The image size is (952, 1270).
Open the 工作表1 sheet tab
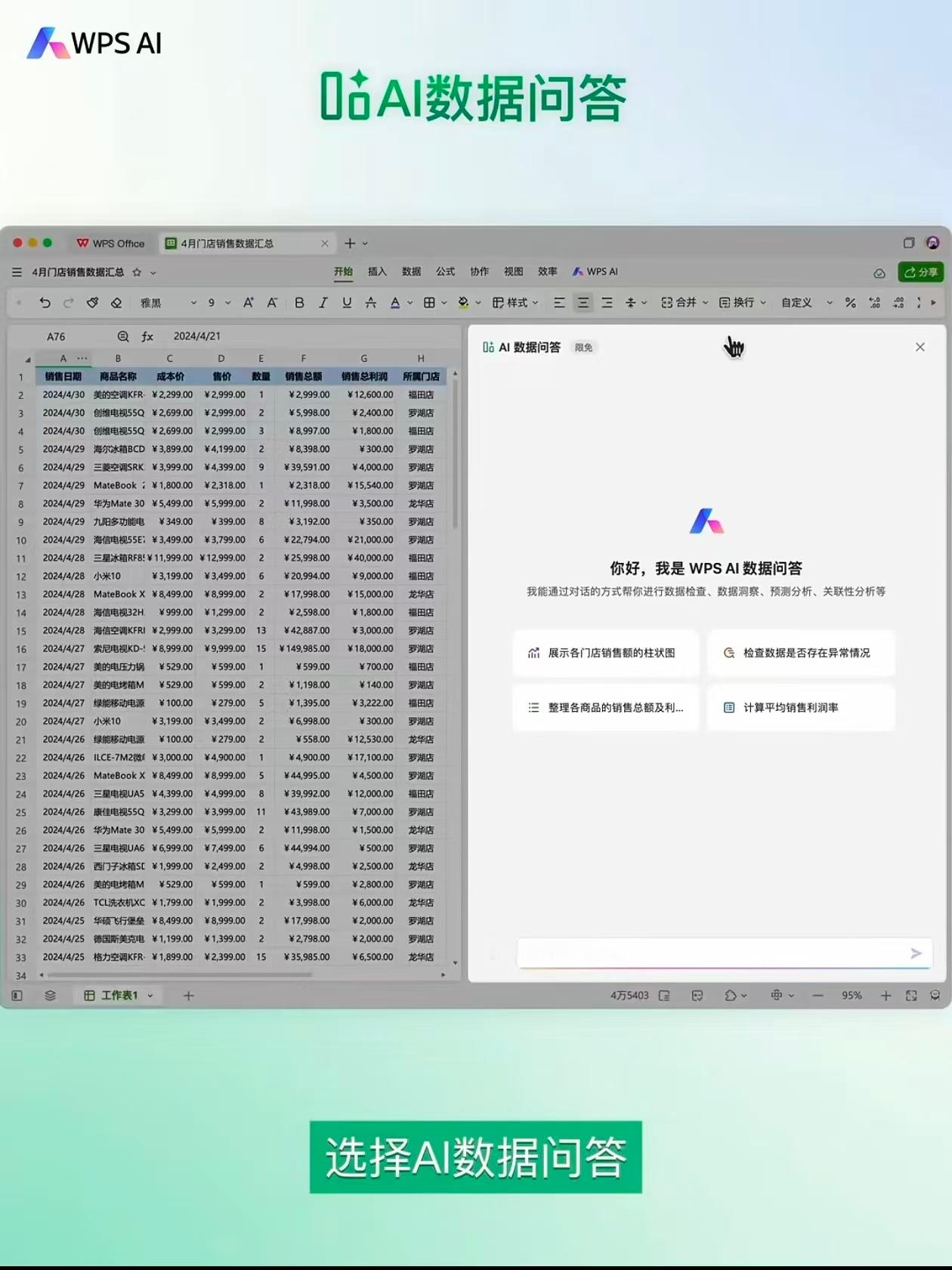point(118,996)
